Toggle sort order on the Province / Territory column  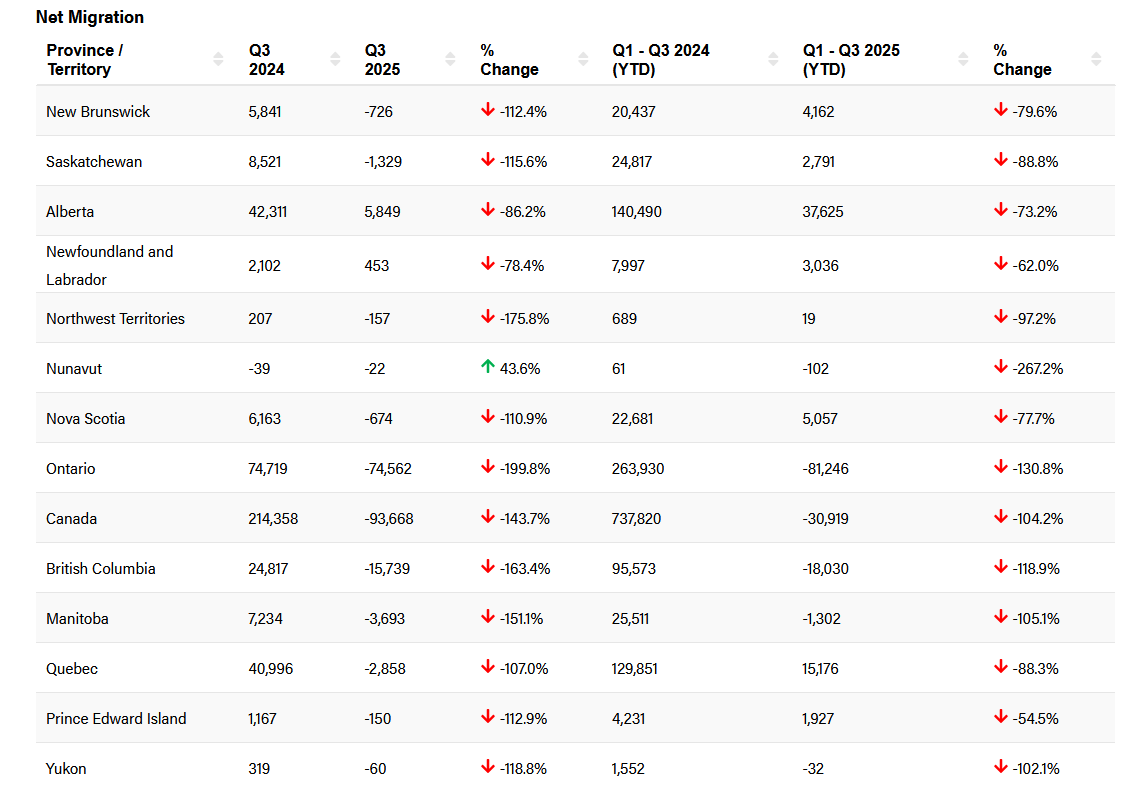217,59
